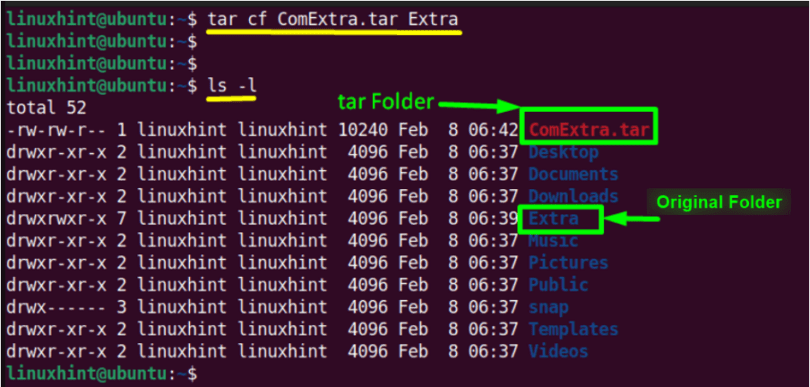Click the 06:42 timestamp of ComExtra.tar

pos(493,130)
